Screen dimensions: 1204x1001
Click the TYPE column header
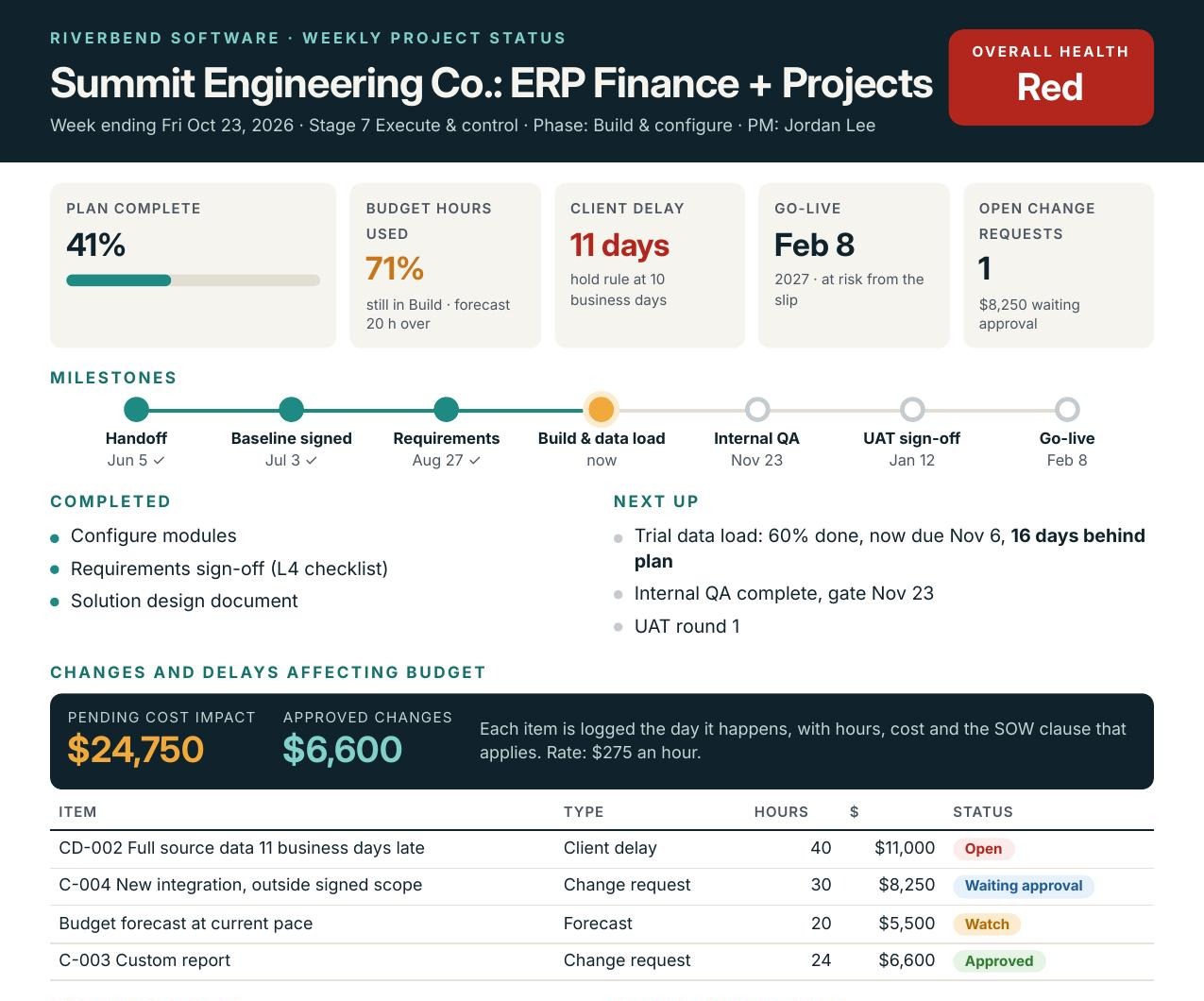(584, 812)
